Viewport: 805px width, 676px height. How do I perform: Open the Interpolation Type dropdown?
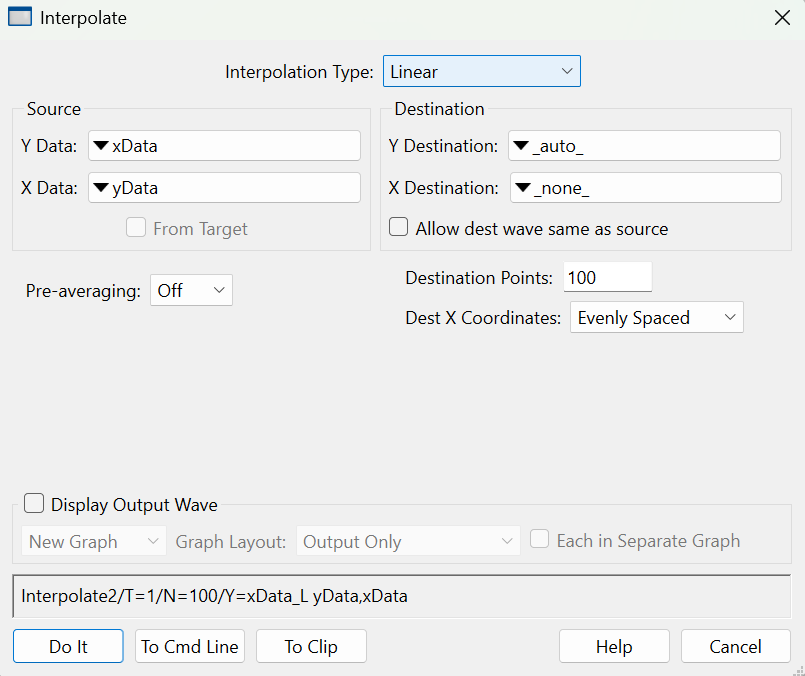[481, 72]
